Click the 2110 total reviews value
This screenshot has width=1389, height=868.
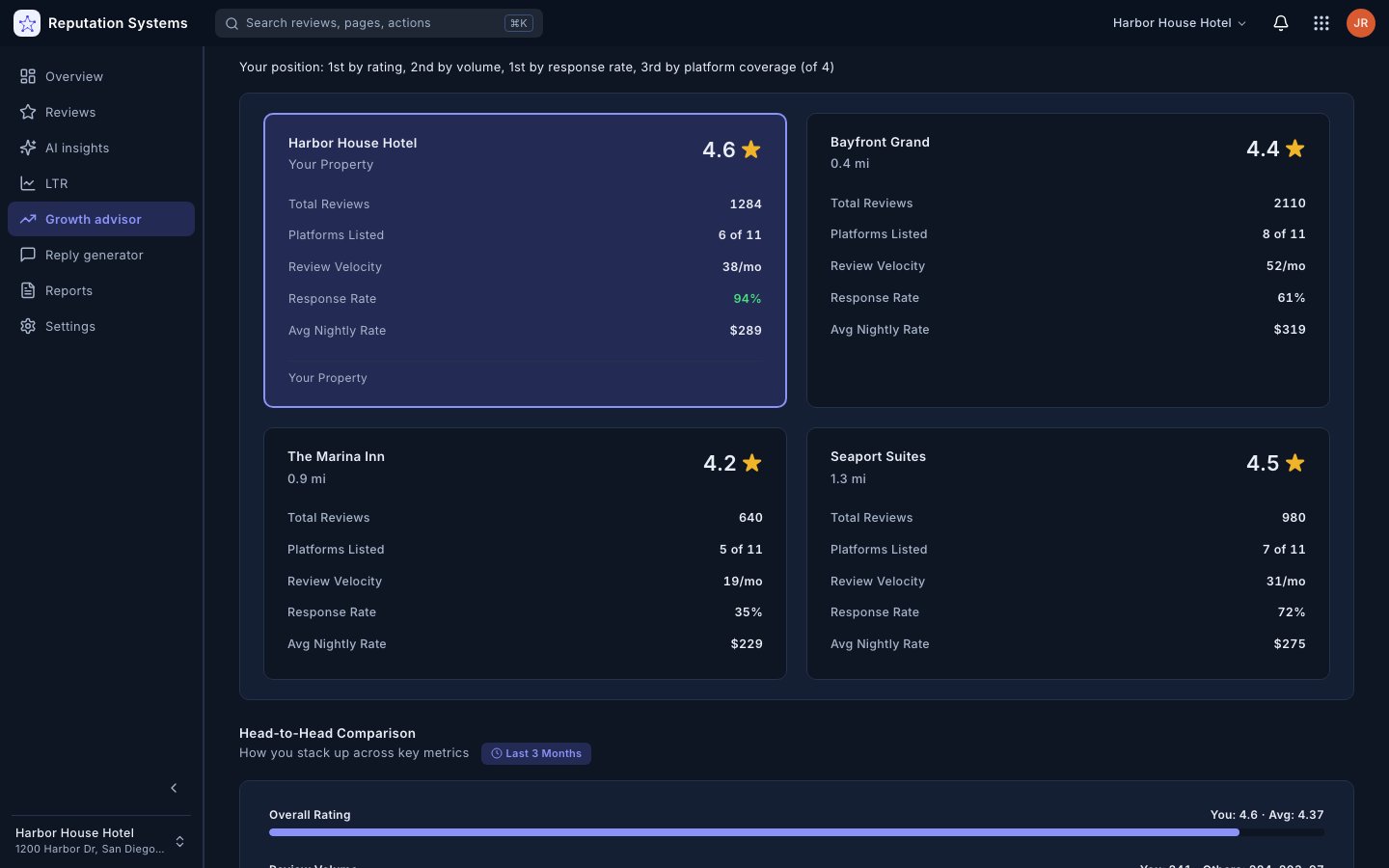click(1290, 203)
